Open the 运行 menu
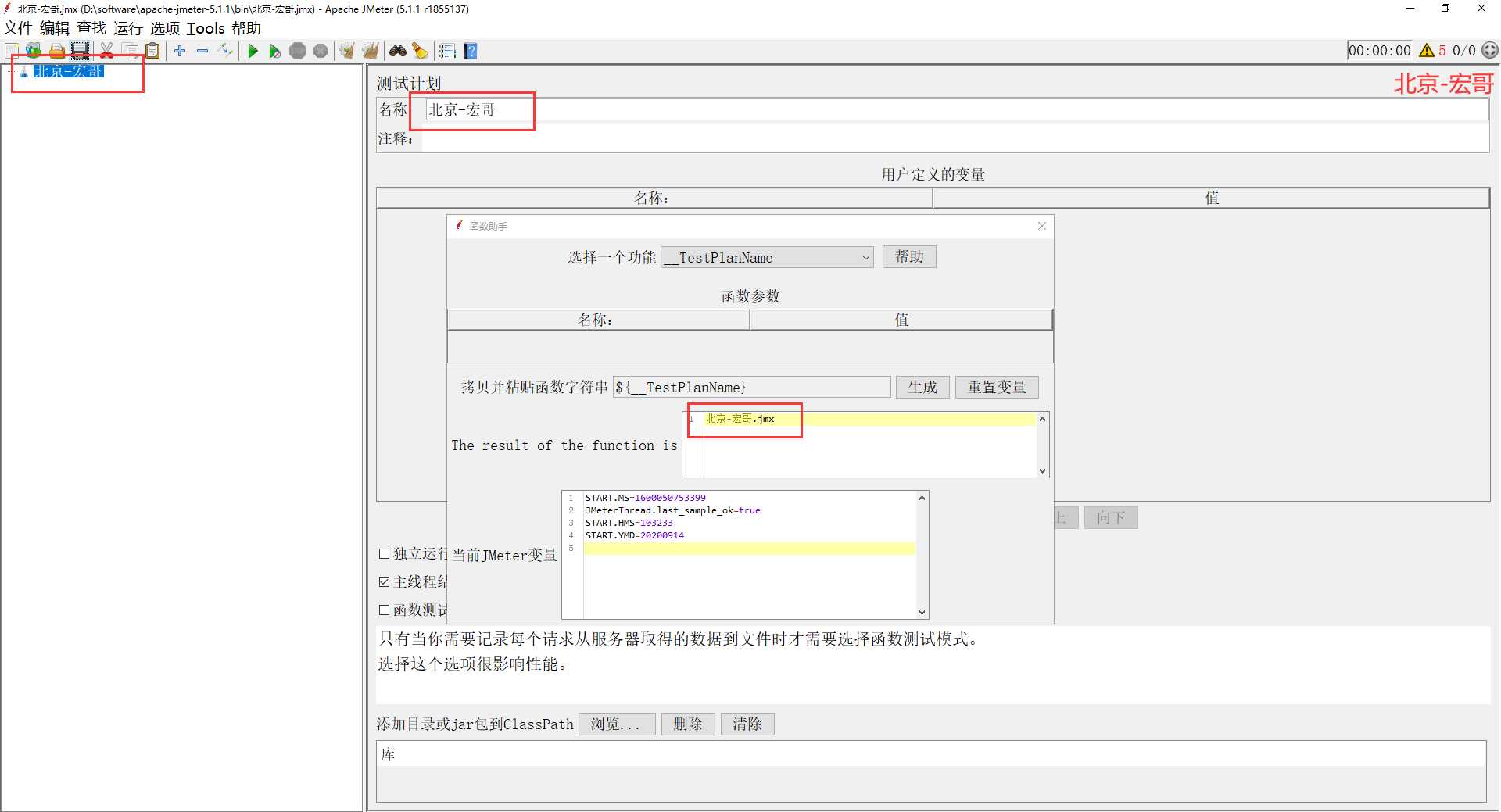Image resolution: width=1501 pixels, height=812 pixels. coord(128,28)
